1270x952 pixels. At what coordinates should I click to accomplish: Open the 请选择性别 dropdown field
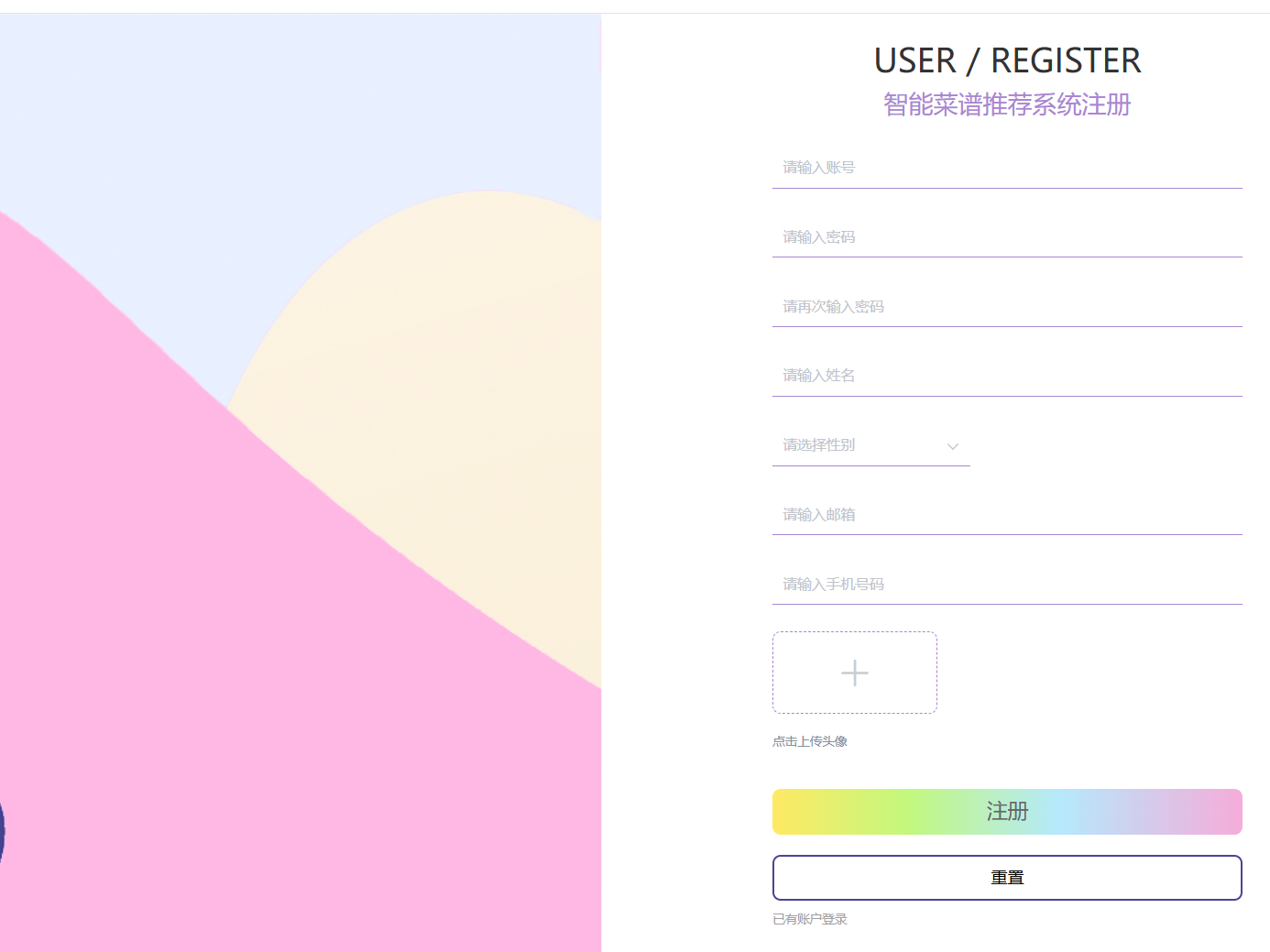click(871, 445)
